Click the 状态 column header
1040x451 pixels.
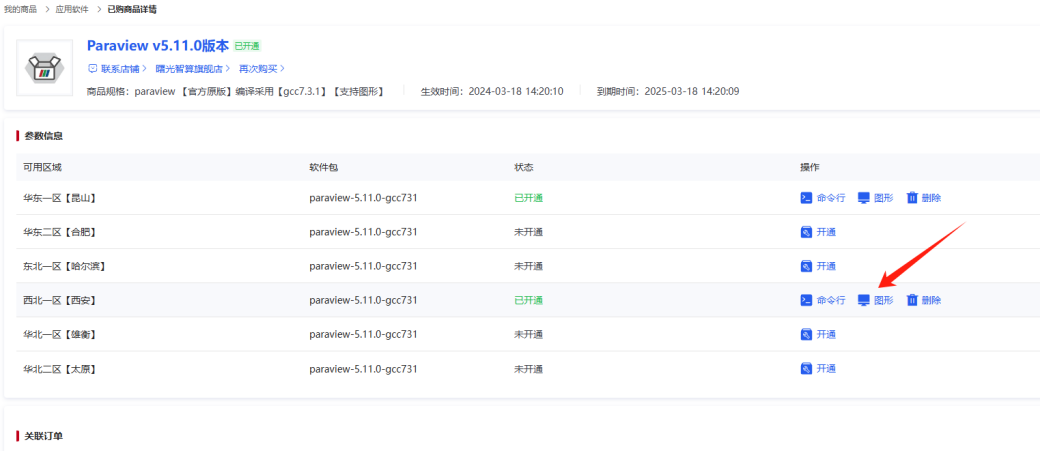click(x=523, y=167)
